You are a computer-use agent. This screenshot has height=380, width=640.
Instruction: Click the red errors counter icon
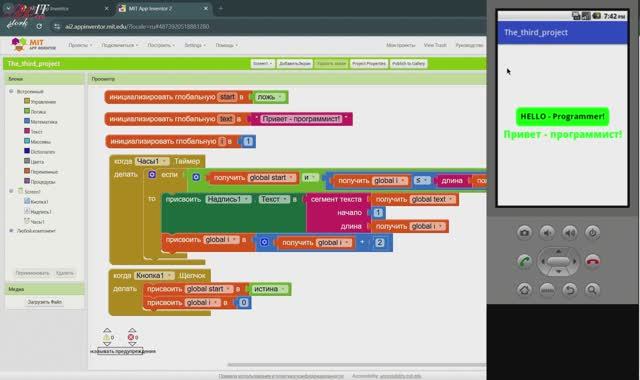click(x=131, y=338)
